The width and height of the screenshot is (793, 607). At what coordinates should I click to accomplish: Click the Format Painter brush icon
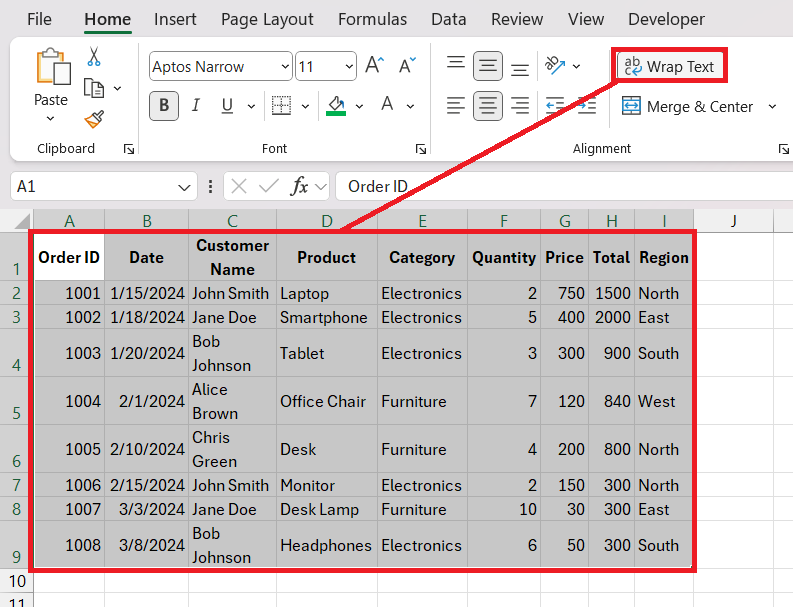[94, 119]
